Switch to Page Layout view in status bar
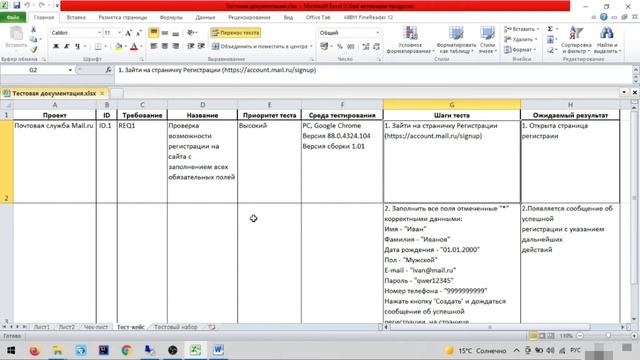 [x=542, y=336]
